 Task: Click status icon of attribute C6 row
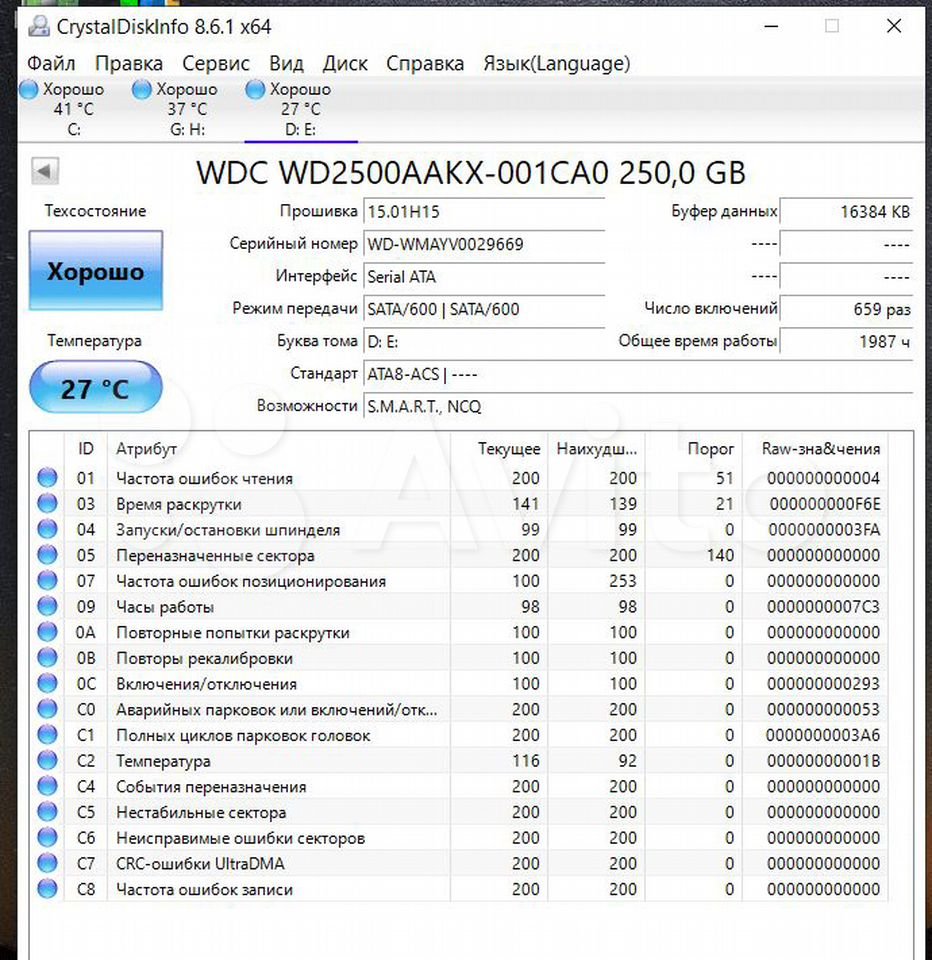tap(47, 838)
